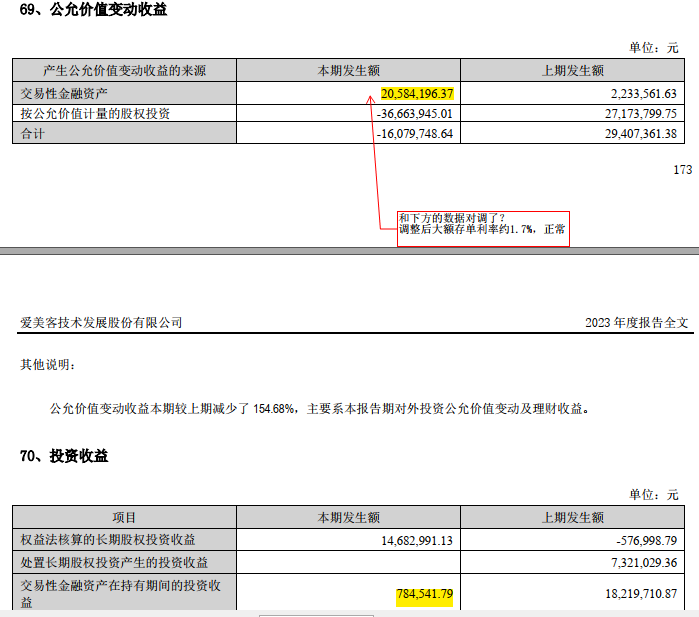699x617 pixels.
Task: Click 本期发生额 header in investment income table
Action: pos(348,518)
